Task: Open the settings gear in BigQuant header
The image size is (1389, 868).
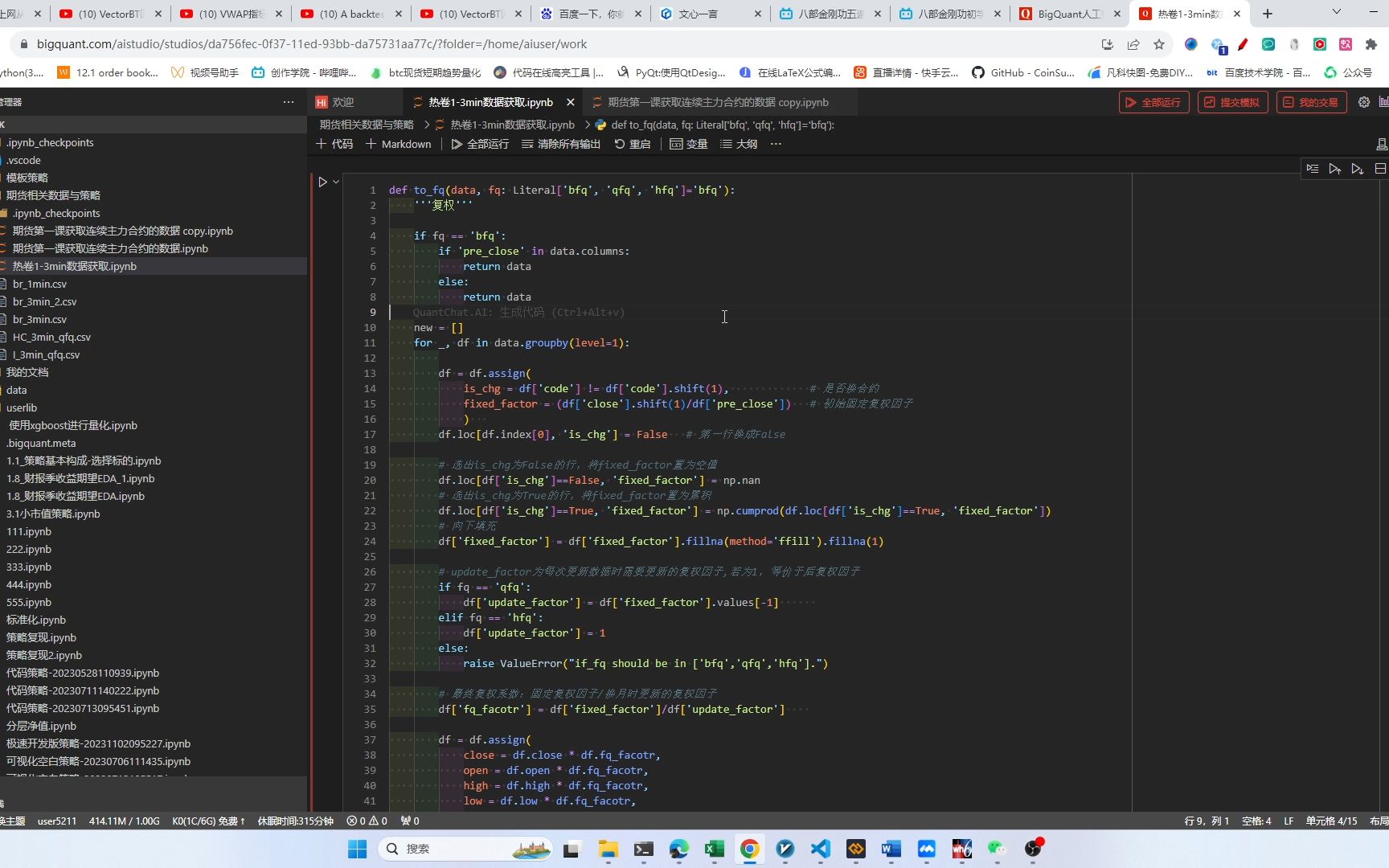Action: pyautogui.click(x=1364, y=102)
